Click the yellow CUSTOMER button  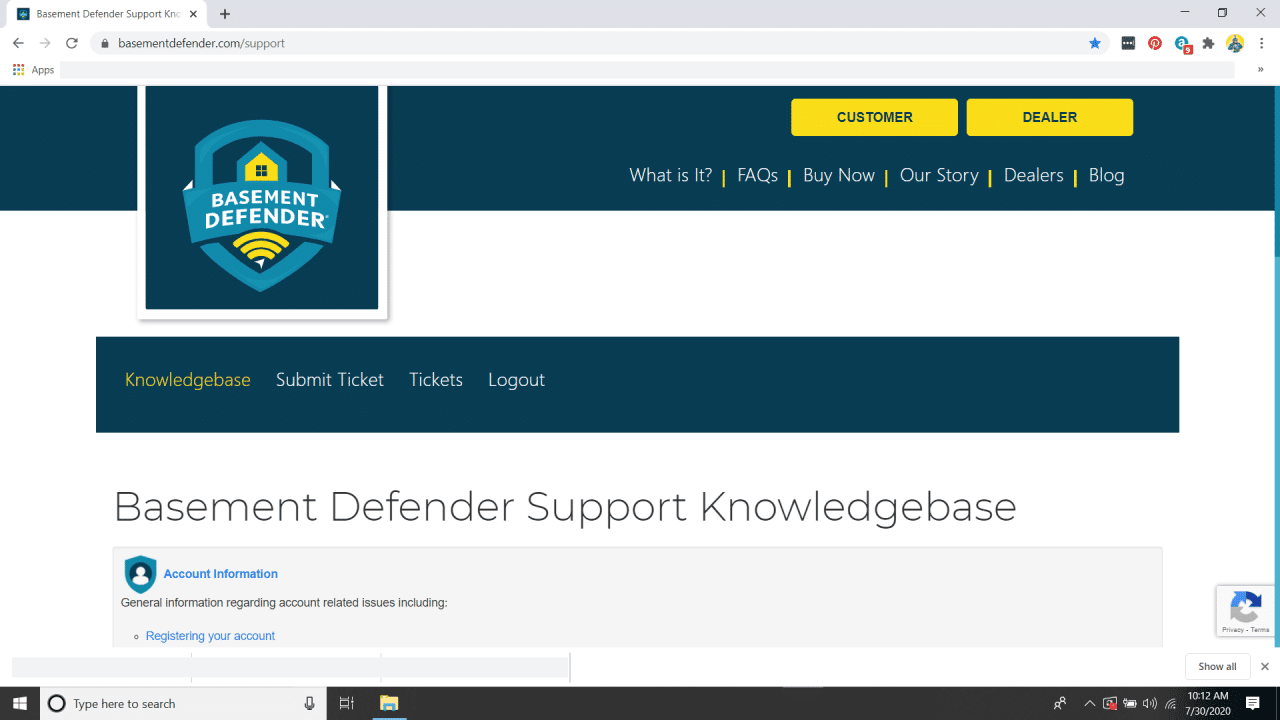[x=874, y=117]
